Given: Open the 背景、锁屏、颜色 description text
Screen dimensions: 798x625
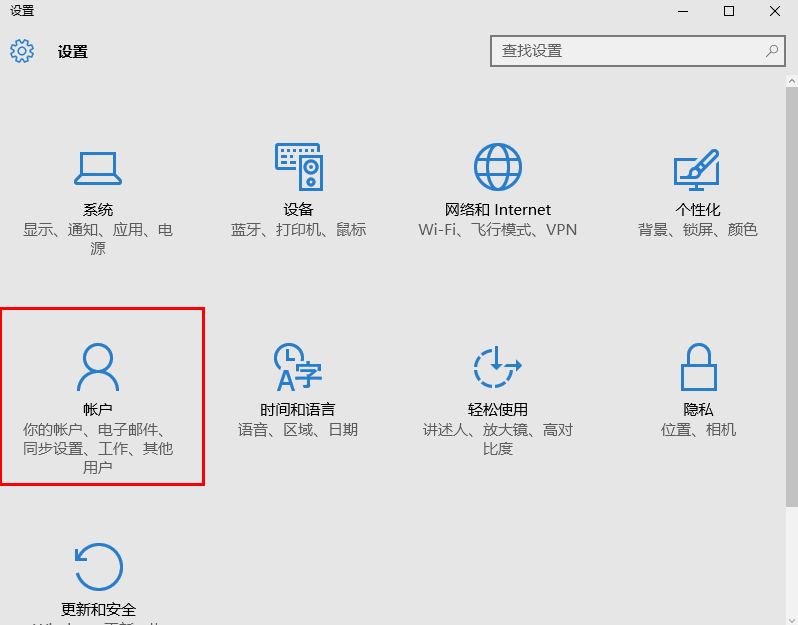Looking at the screenshot, I should 697,230.
